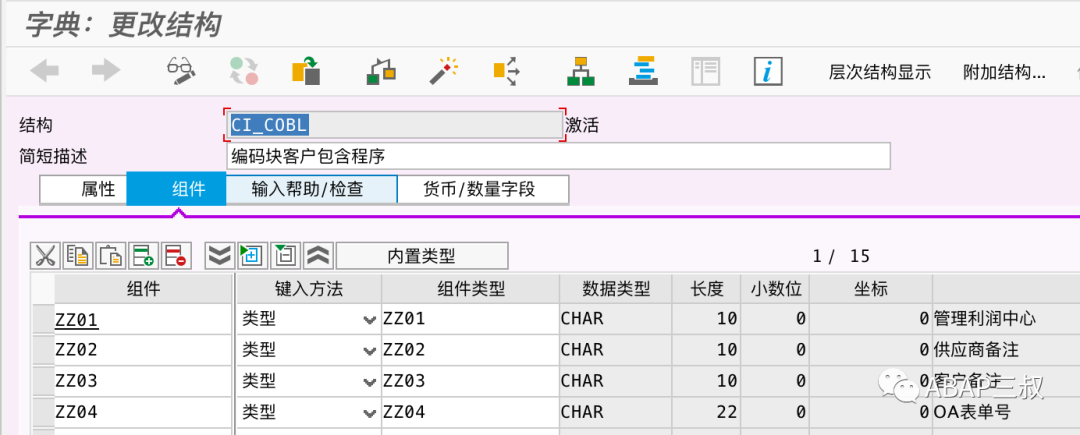This screenshot has height=435, width=1080.
Task: Click CHAR data type in ZZ01 row
Action: click(x=582, y=319)
